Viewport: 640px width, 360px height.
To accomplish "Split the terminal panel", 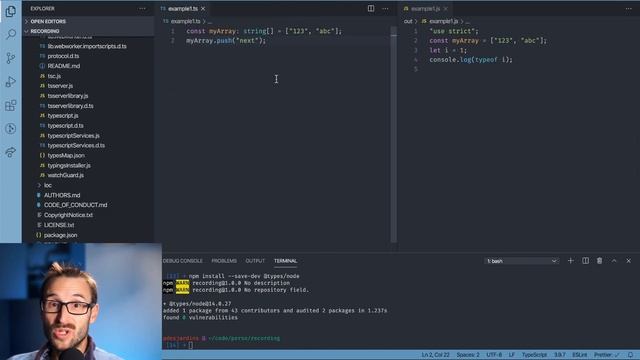I will coord(585,261).
